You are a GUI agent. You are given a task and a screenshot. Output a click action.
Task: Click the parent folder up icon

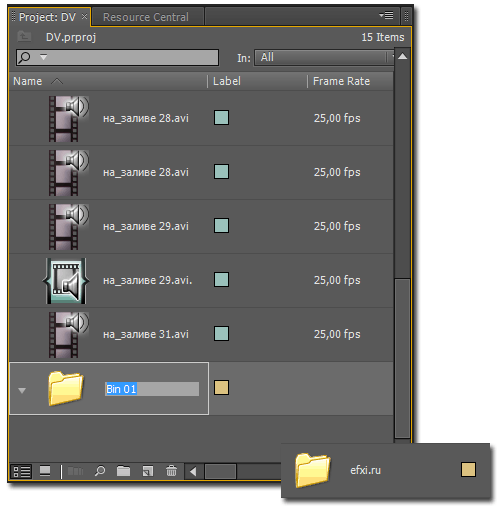tap(24, 36)
